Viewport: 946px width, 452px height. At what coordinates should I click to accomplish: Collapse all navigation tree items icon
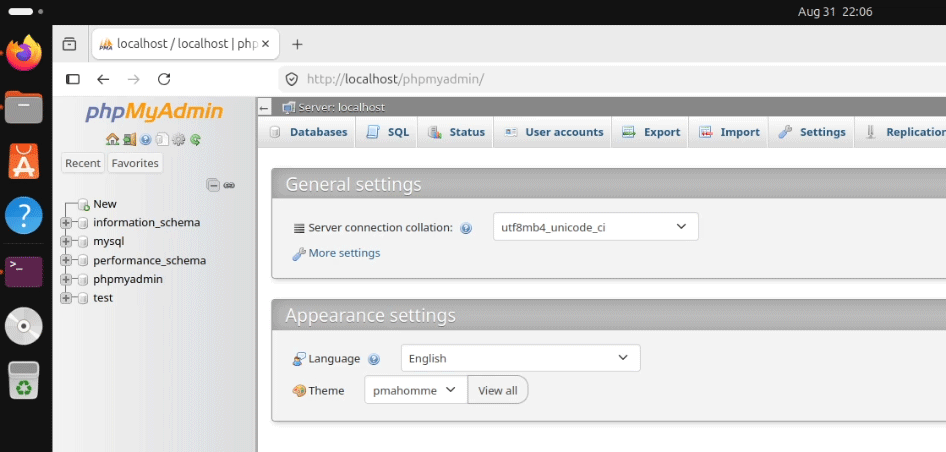[213, 185]
